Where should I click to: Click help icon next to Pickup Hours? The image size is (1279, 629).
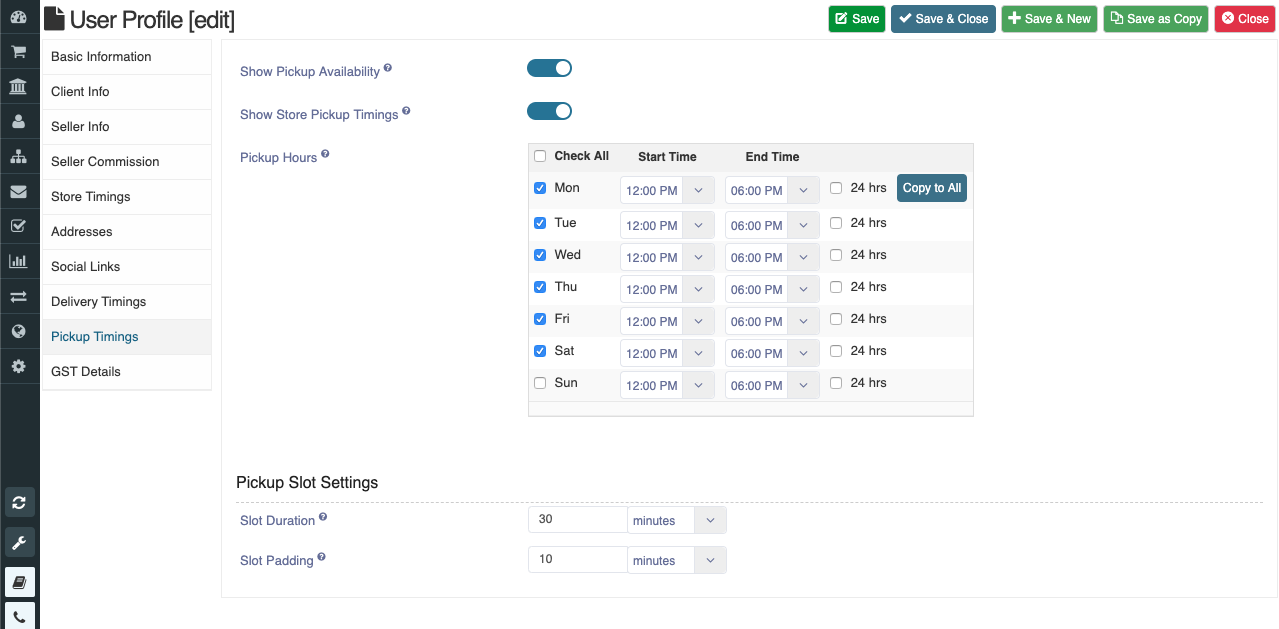[x=325, y=154]
